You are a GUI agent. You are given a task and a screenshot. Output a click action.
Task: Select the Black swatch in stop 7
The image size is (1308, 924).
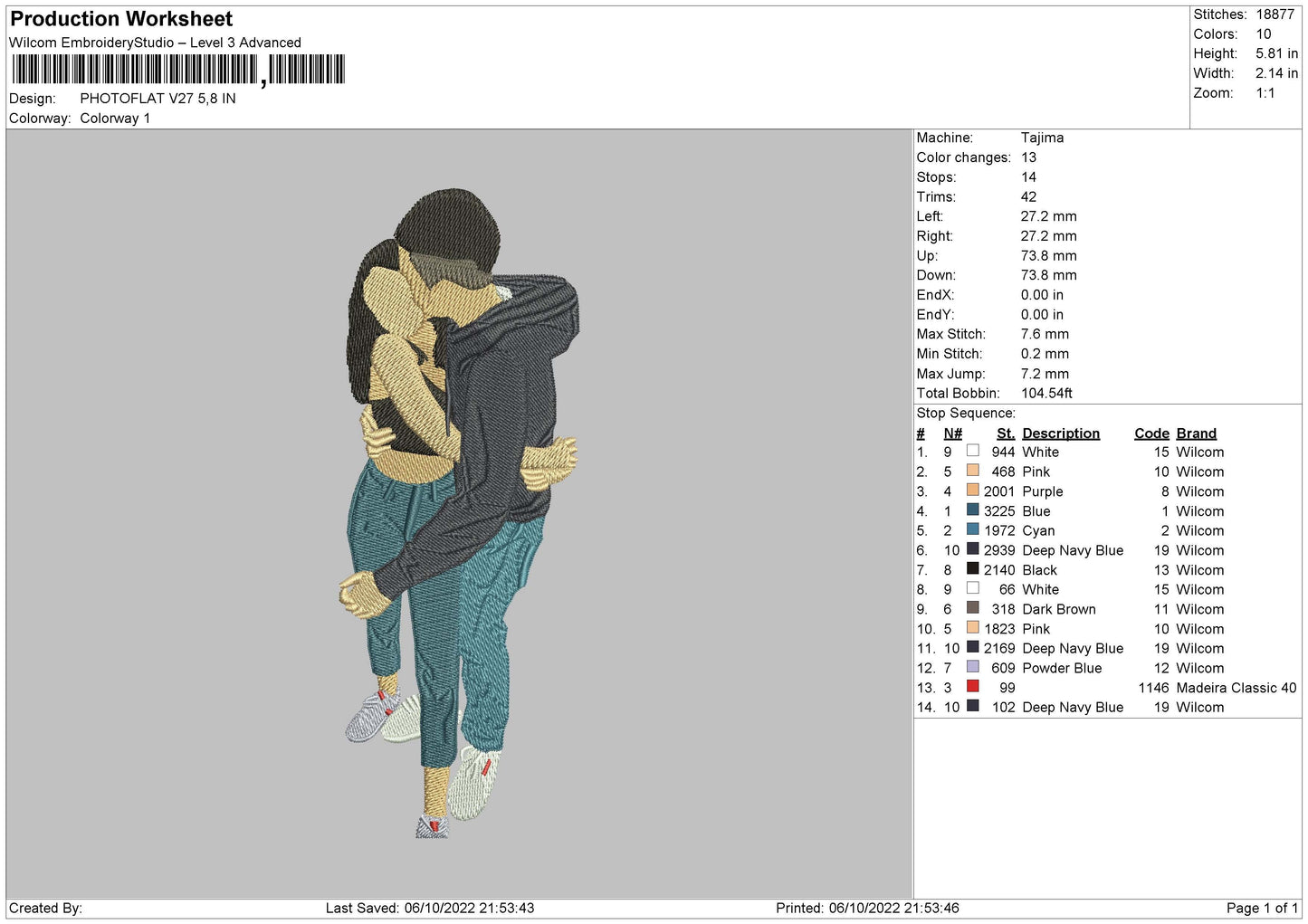point(972,569)
